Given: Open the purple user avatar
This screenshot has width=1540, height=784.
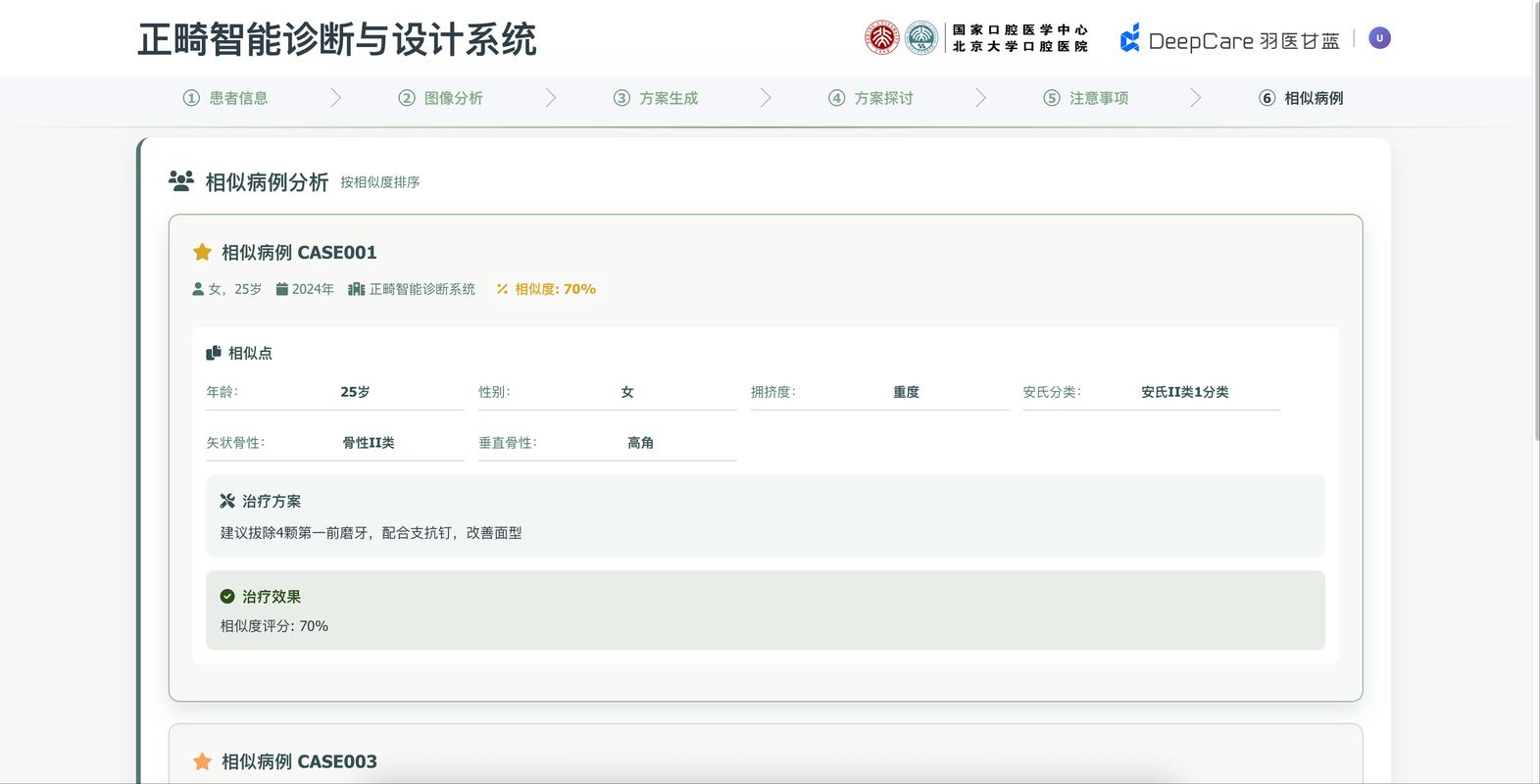Looking at the screenshot, I should coord(1379,38).
